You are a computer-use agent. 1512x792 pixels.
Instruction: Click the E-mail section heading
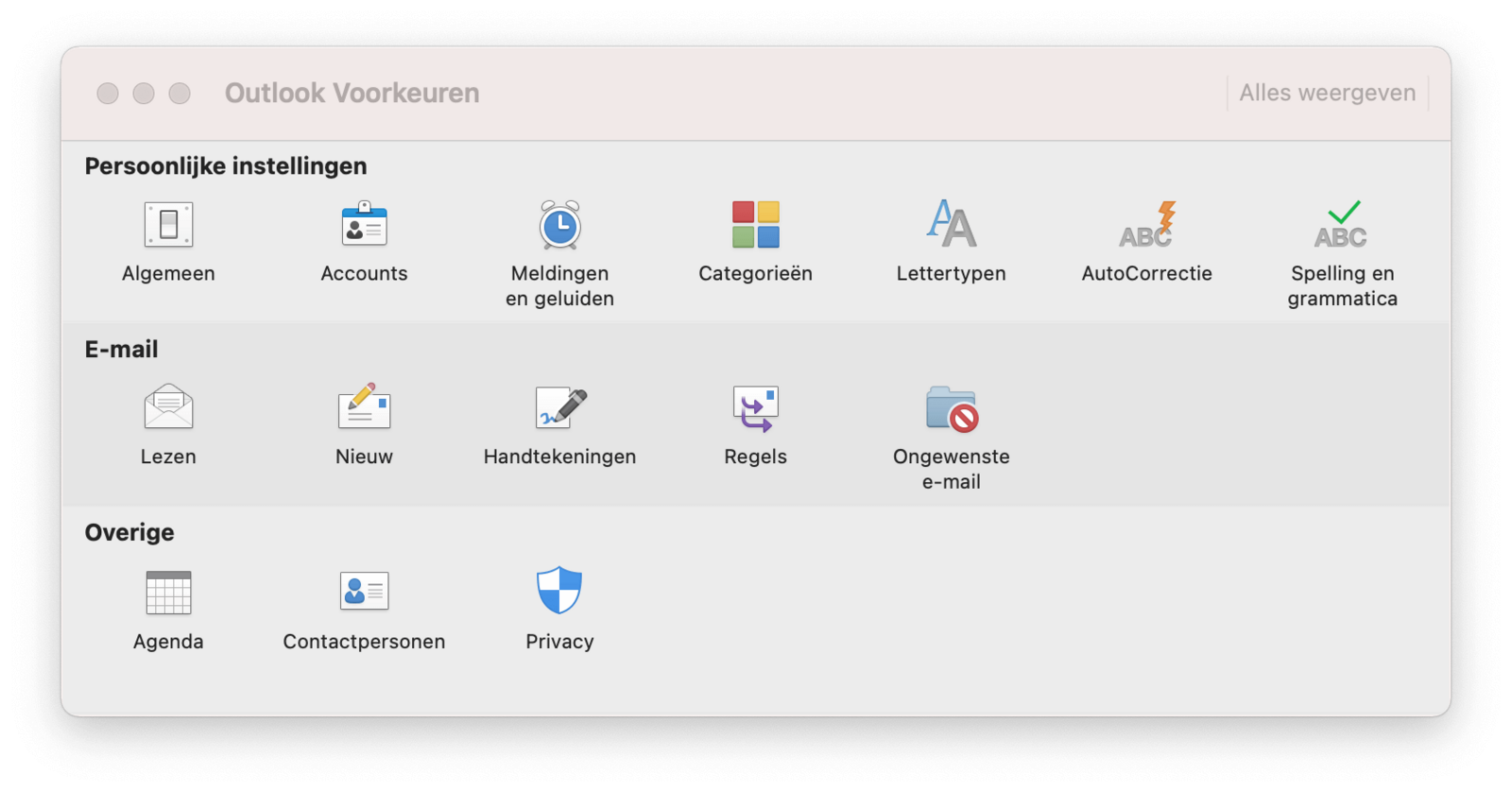[122, 350]
